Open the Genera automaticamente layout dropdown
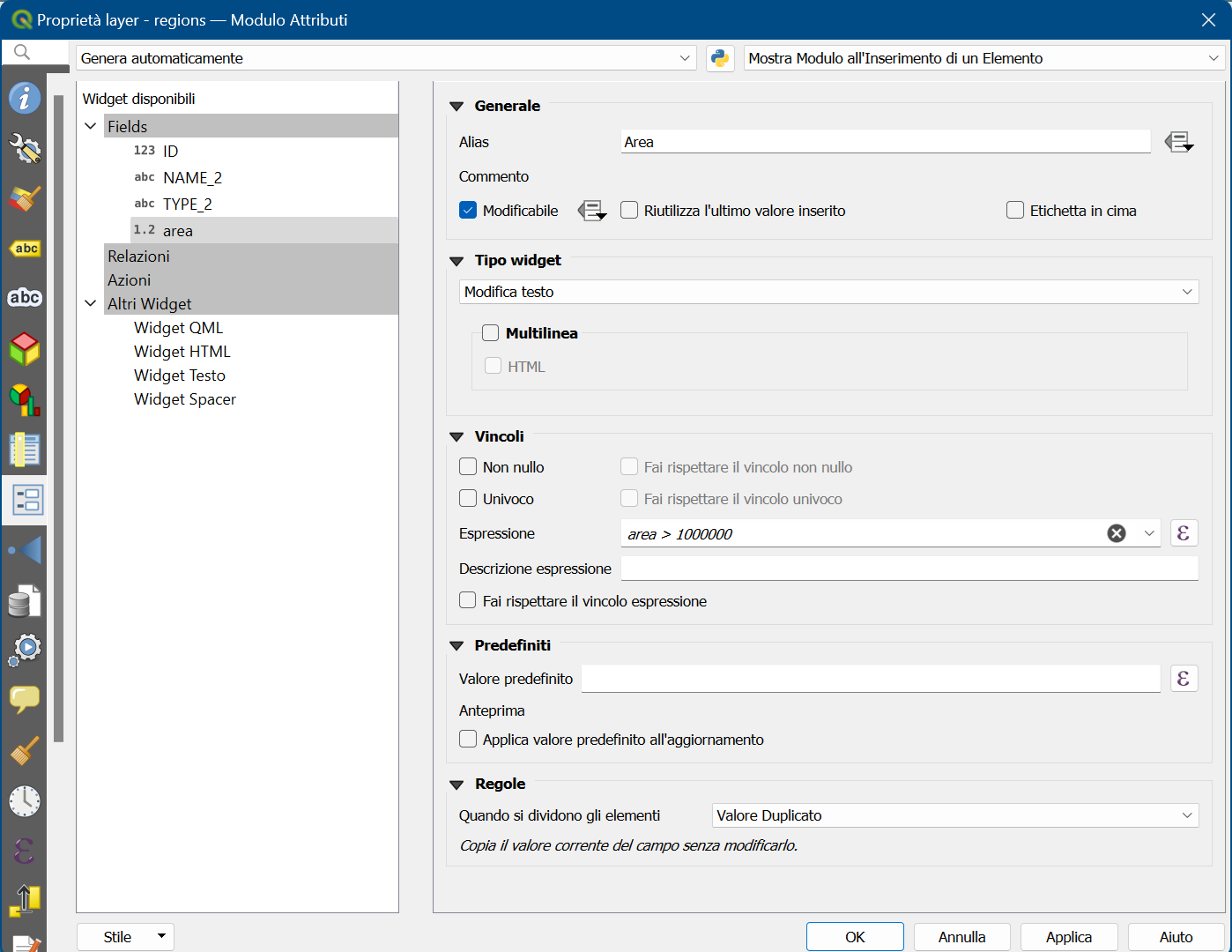Viewport: 1232px width, 952px height. (x=386, y=58)
